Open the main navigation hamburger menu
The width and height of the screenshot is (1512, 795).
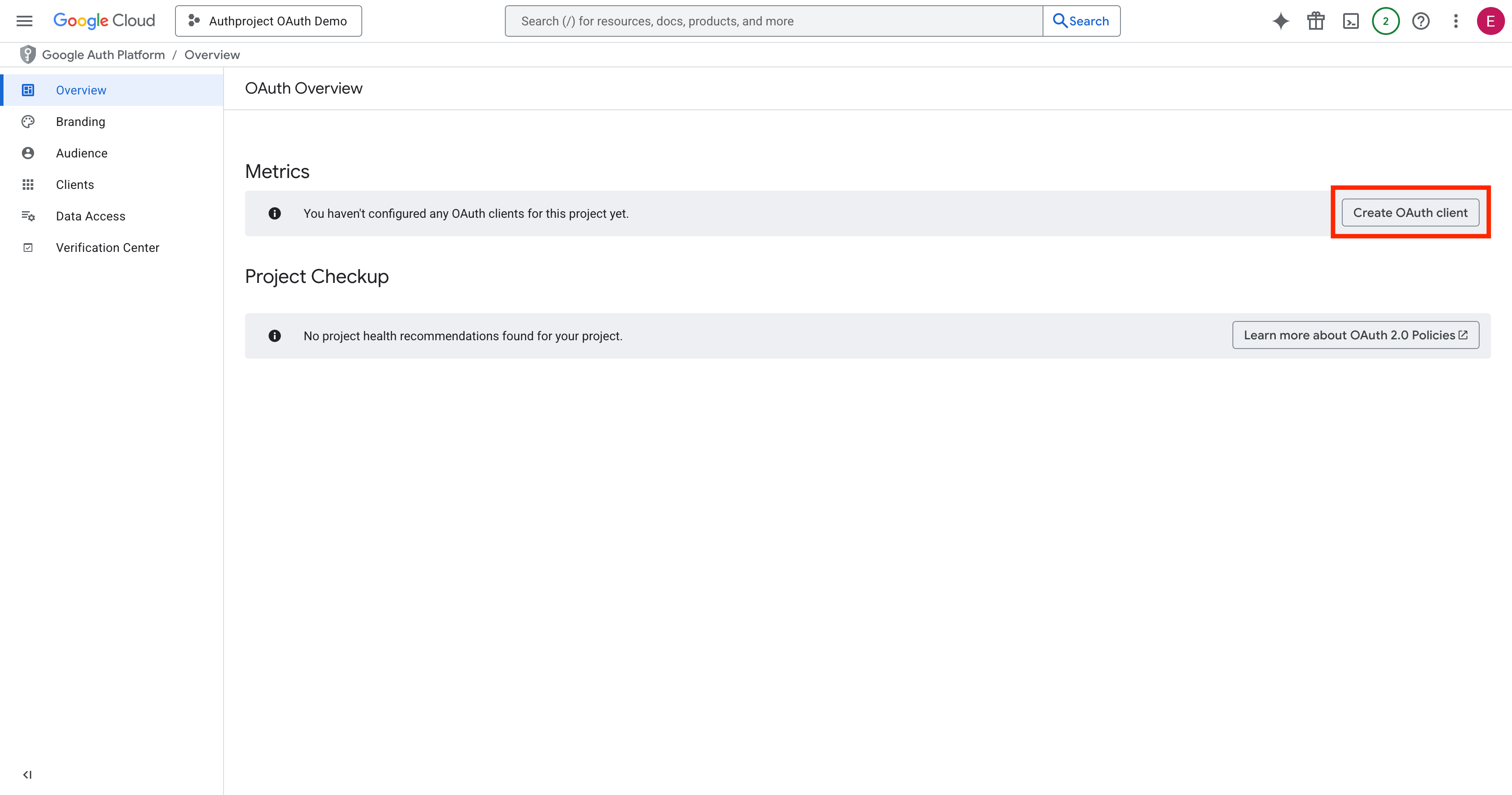click(24, 21)
